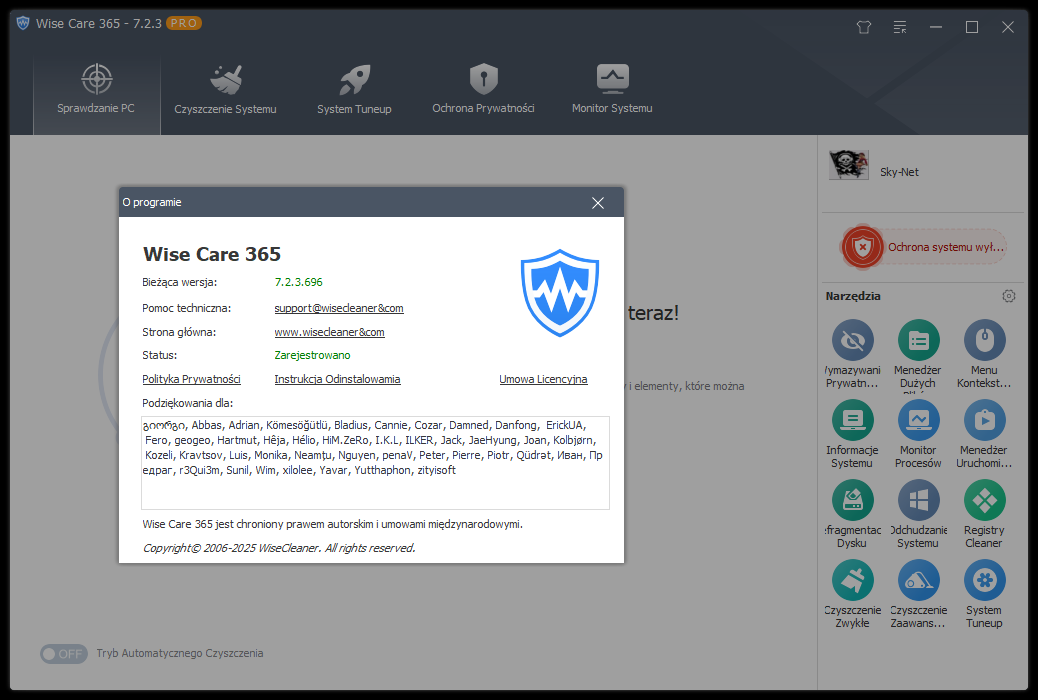Click the Sky-Net pirate avatar
The width and height of the screenshot is (1038, 700).
(849, 166)
